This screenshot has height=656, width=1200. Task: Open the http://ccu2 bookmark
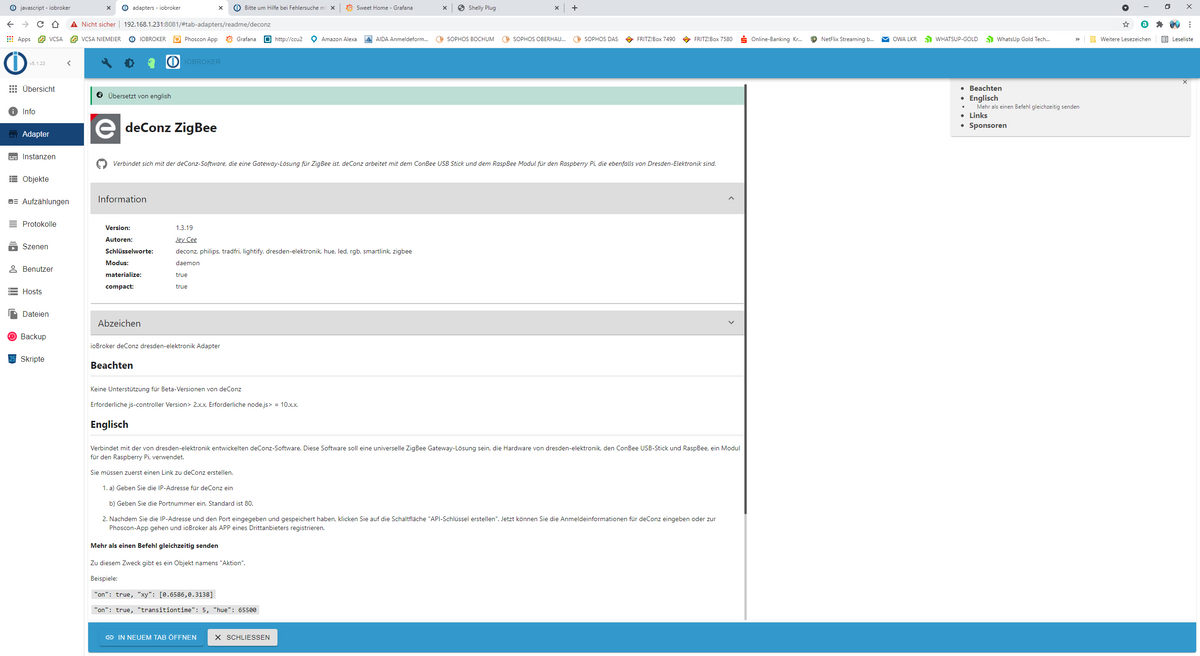click(x=283, y=39)
